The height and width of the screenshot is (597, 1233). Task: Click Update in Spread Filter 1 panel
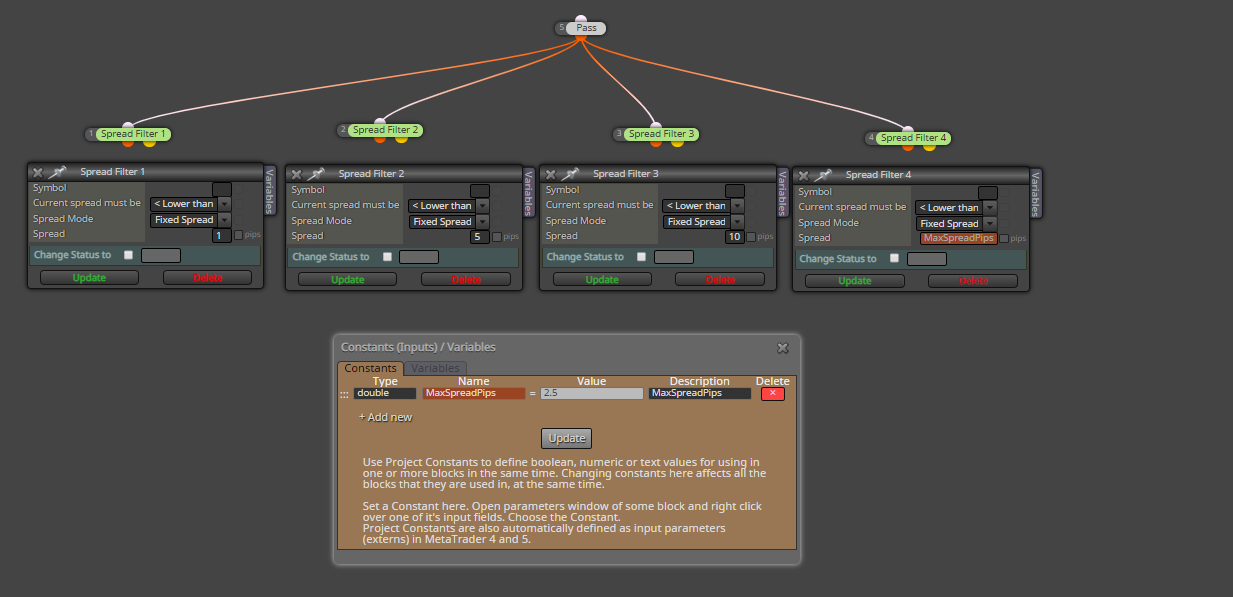tap(89, 277)
